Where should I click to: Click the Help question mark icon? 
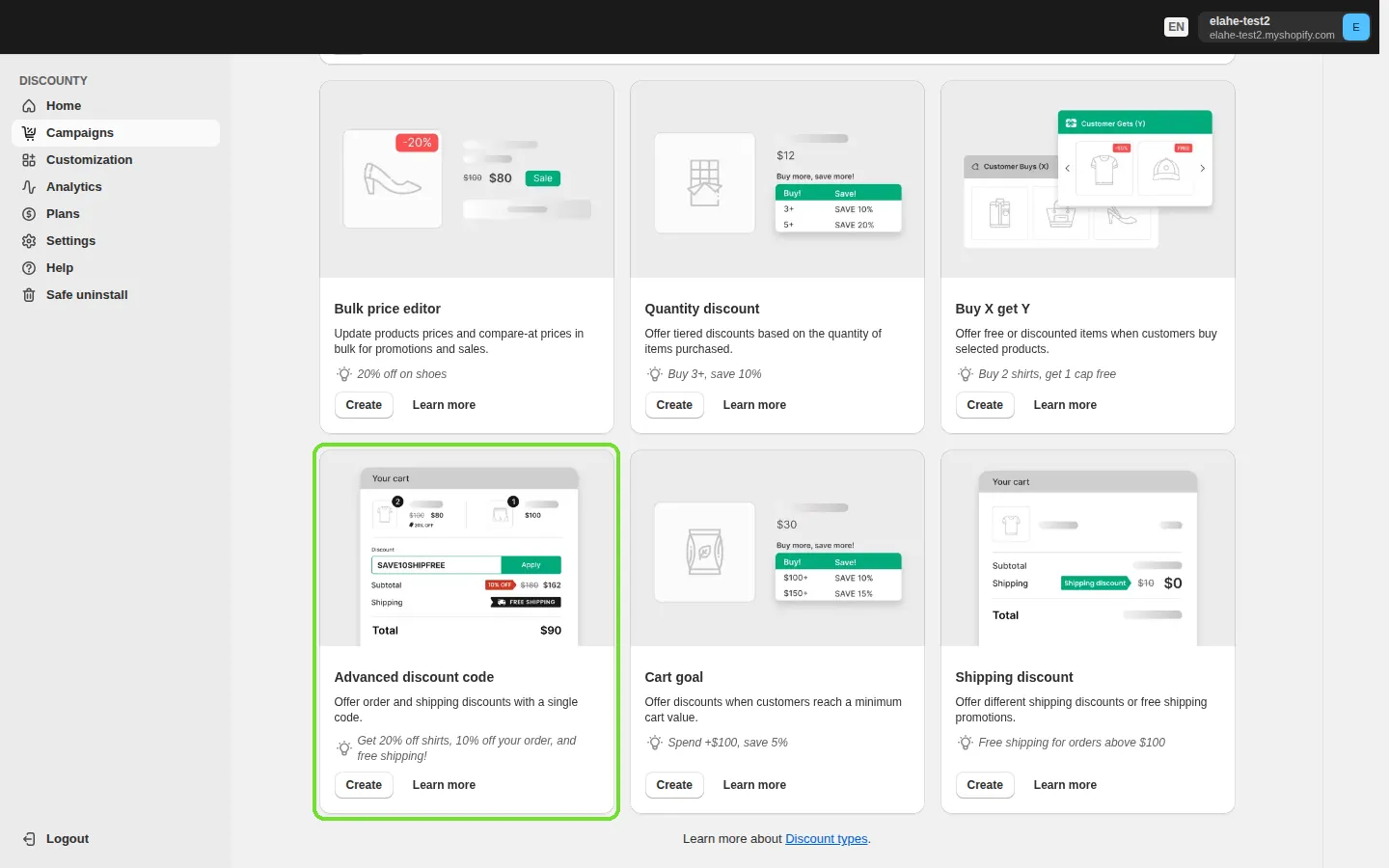(x=29, y=268)
